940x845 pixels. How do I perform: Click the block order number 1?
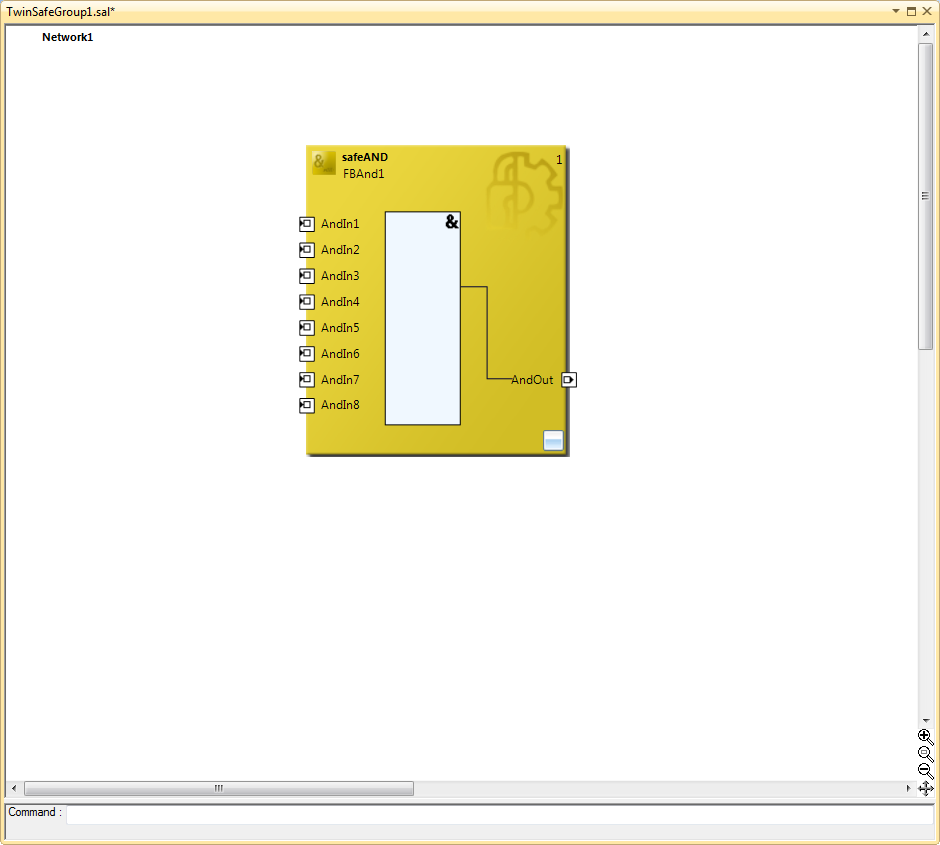559,160
